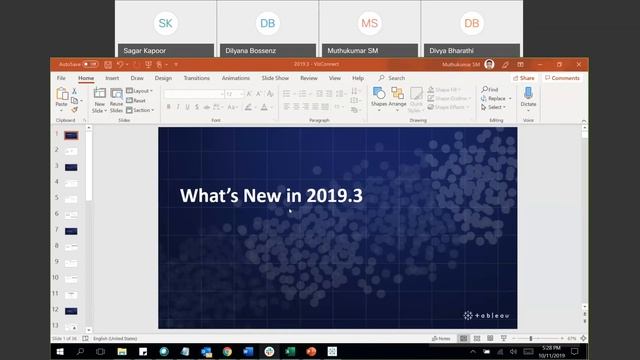This screenshot has height=360, width=640.
Task: Switch to Reading View in status bar
Action: click(490, 338)
